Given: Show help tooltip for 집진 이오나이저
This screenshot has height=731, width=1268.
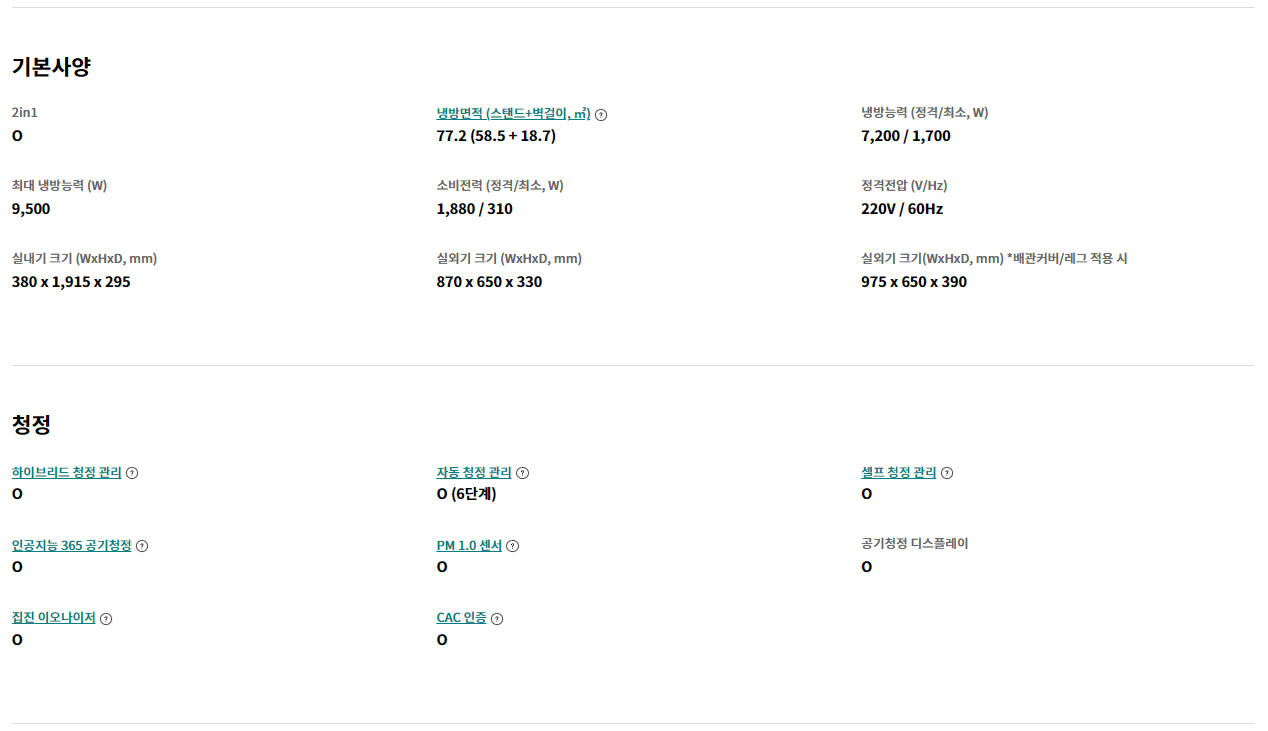Looking at the screenshot, I should [x=106, y=619].
